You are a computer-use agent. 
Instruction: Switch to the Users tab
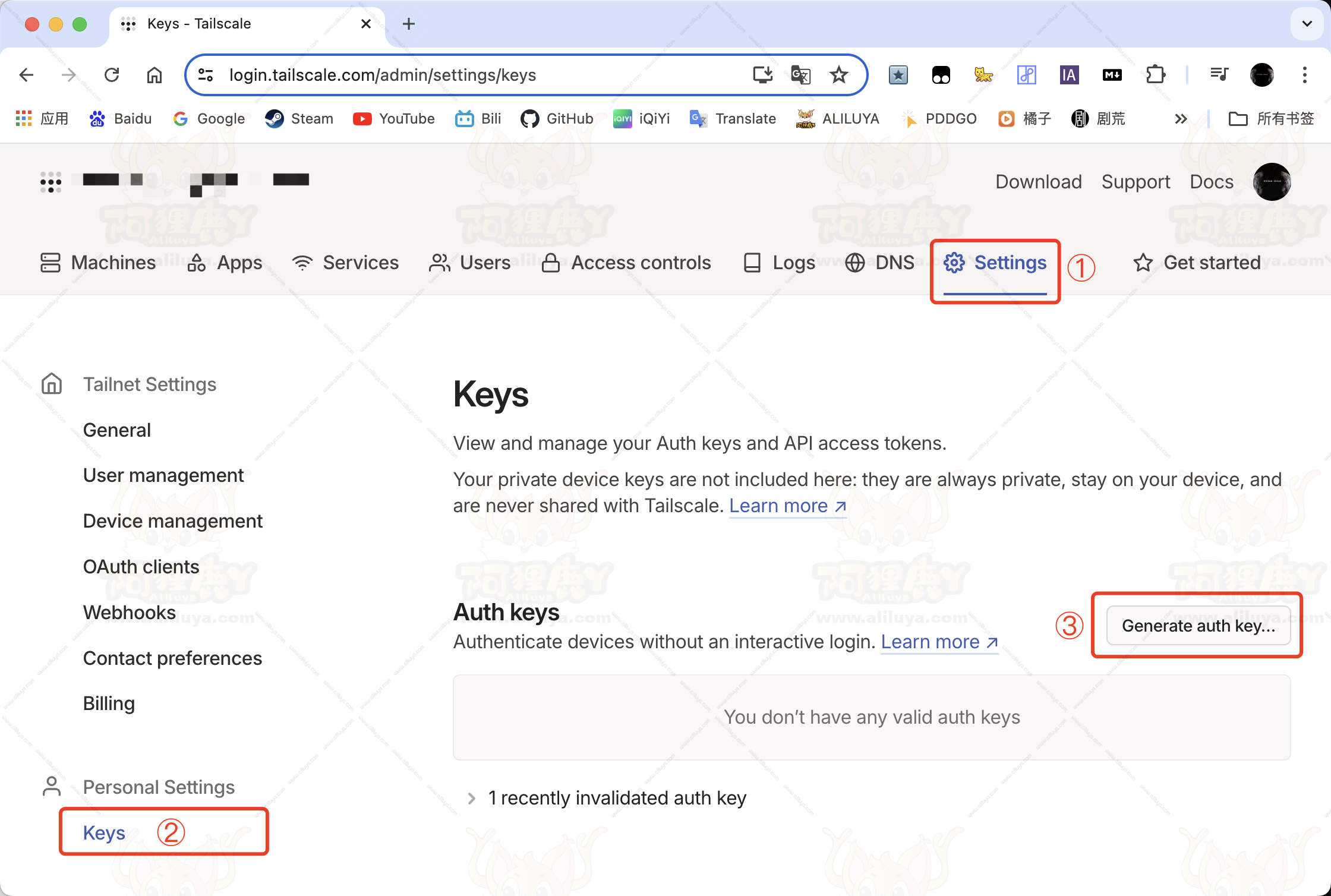click(x=469, y=263)
